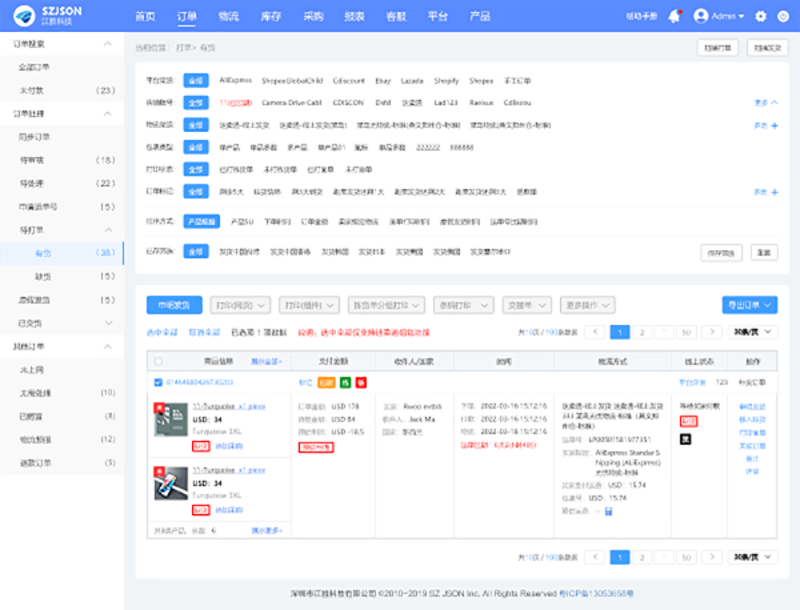
Task: Click the 展示更多 link below the product list
Action: click(267, 530)
